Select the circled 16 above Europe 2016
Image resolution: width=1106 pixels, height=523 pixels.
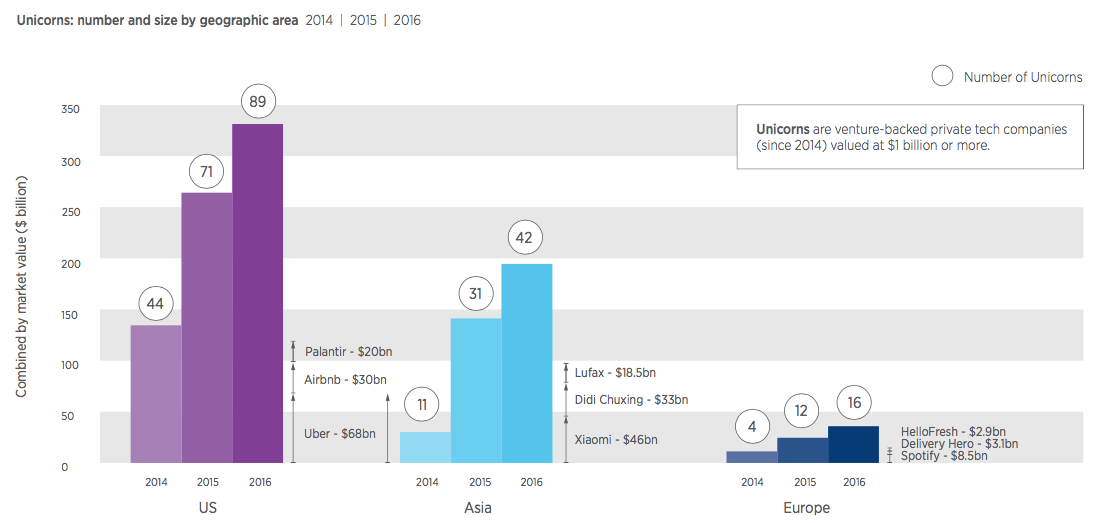[853, 402]
